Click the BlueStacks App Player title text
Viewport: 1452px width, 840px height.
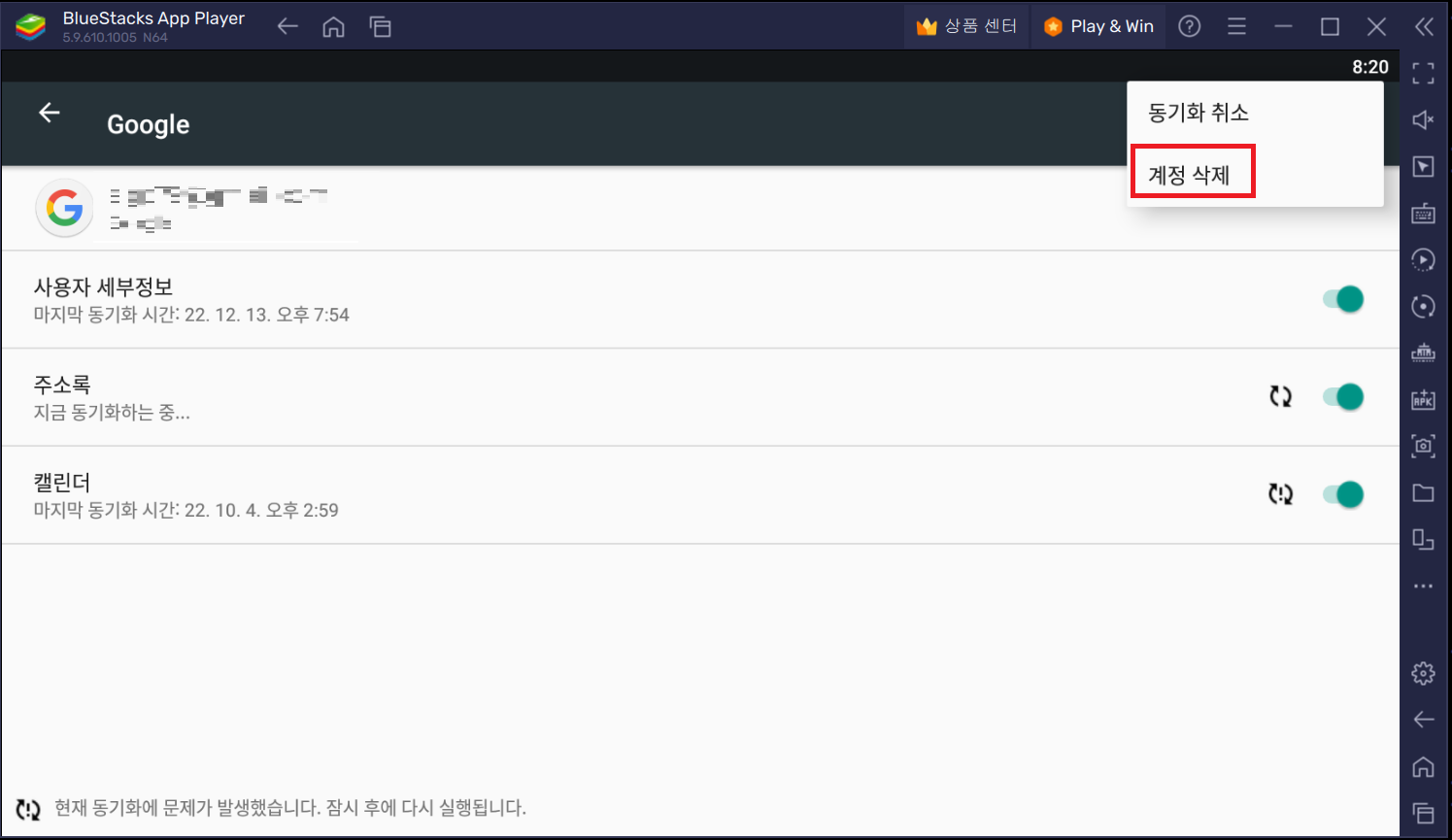click(153, 18)
